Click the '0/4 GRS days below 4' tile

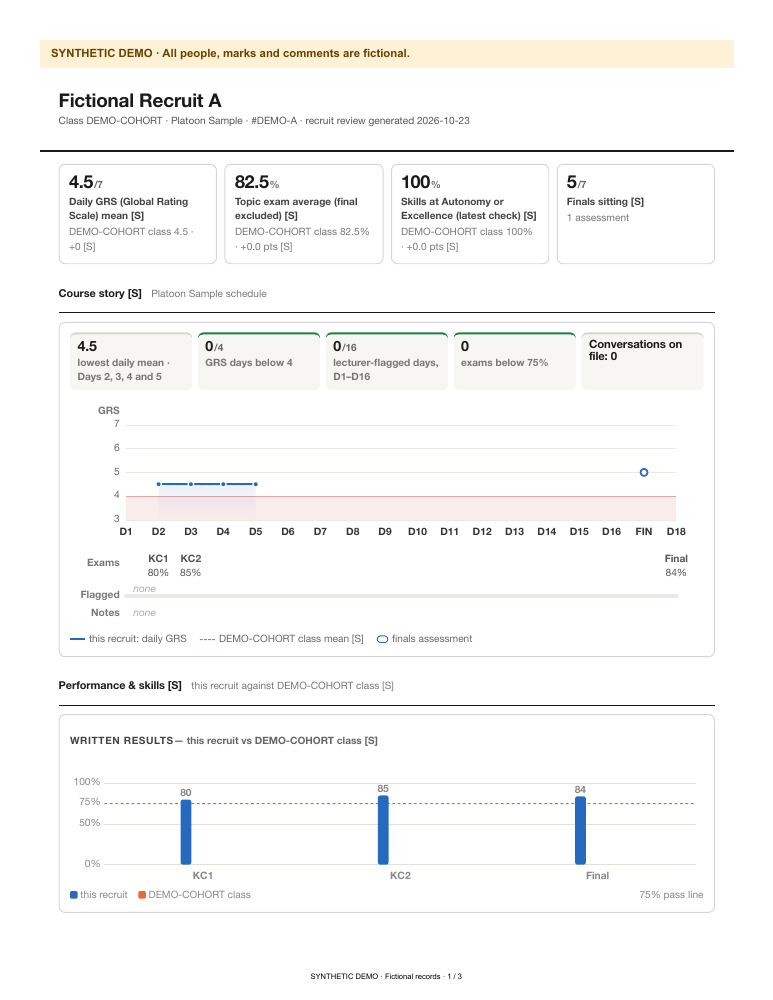pyautogui.click(x=259, y=361)
